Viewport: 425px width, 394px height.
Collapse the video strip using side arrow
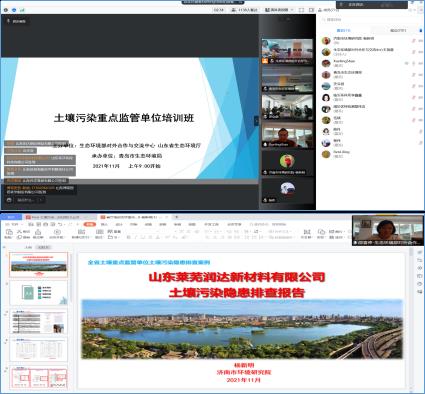256,121
